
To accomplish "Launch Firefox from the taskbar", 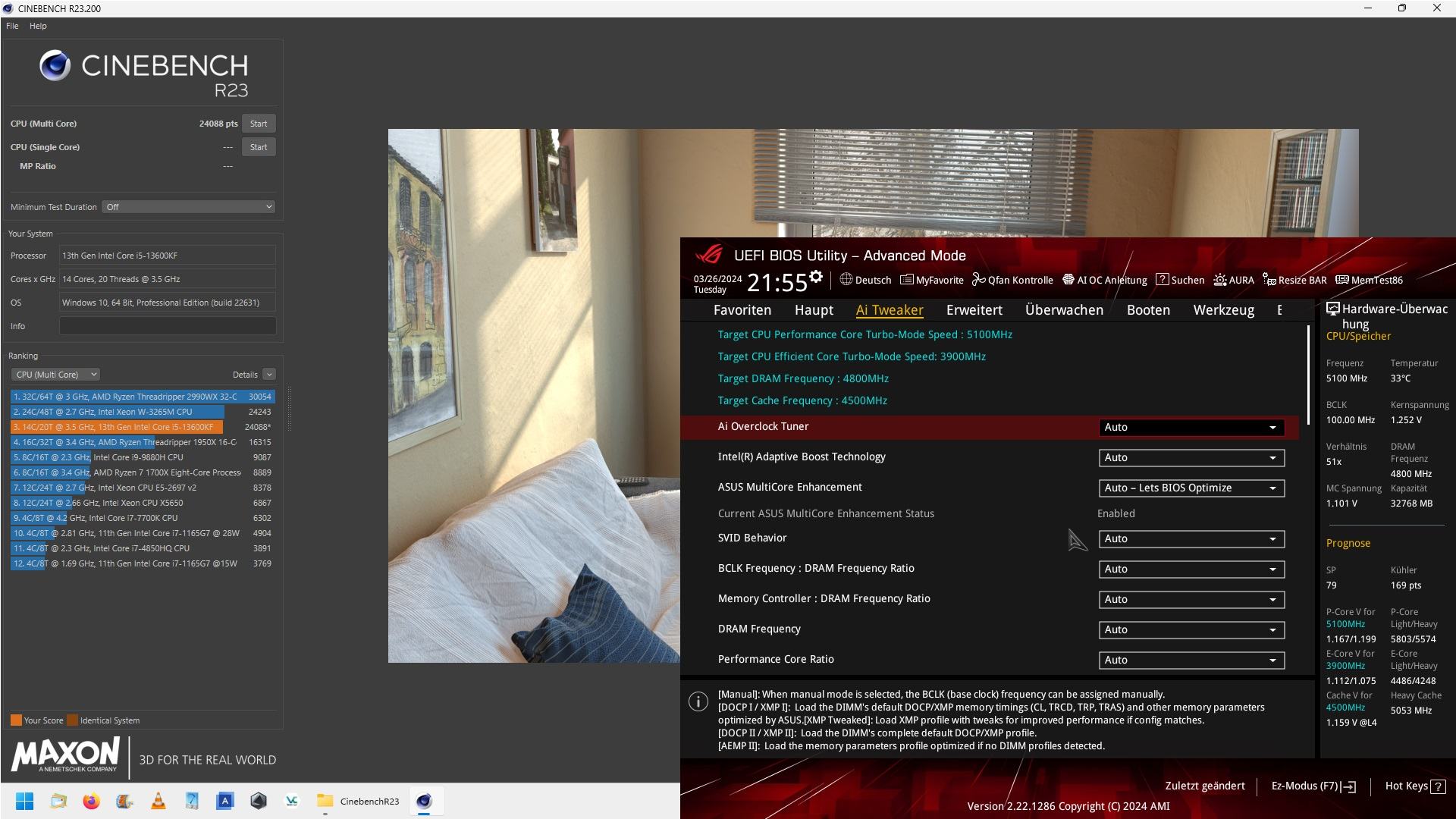I will tap(92, 801).
